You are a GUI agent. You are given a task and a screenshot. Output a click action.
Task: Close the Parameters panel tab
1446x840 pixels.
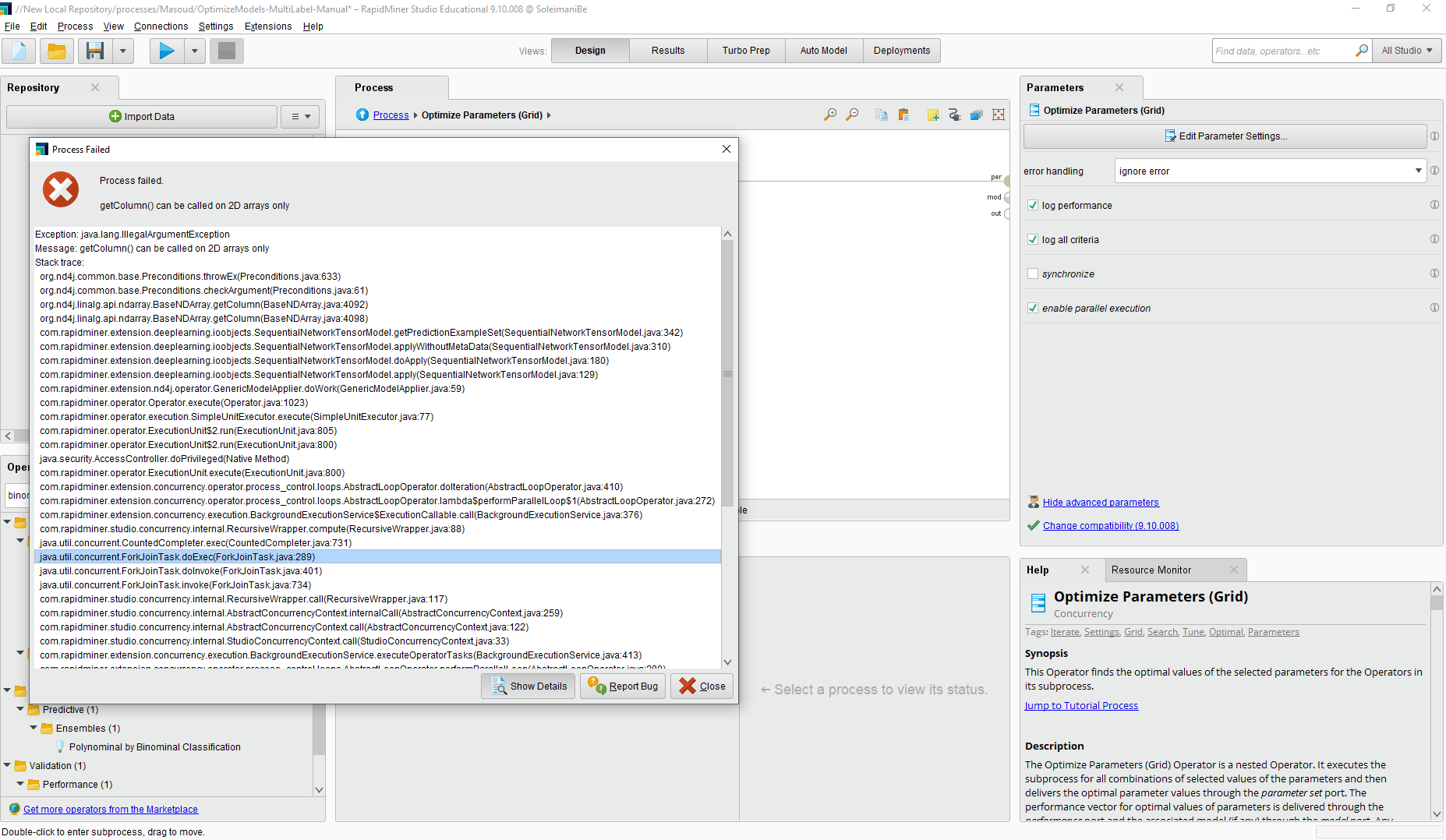(1119, 87)
